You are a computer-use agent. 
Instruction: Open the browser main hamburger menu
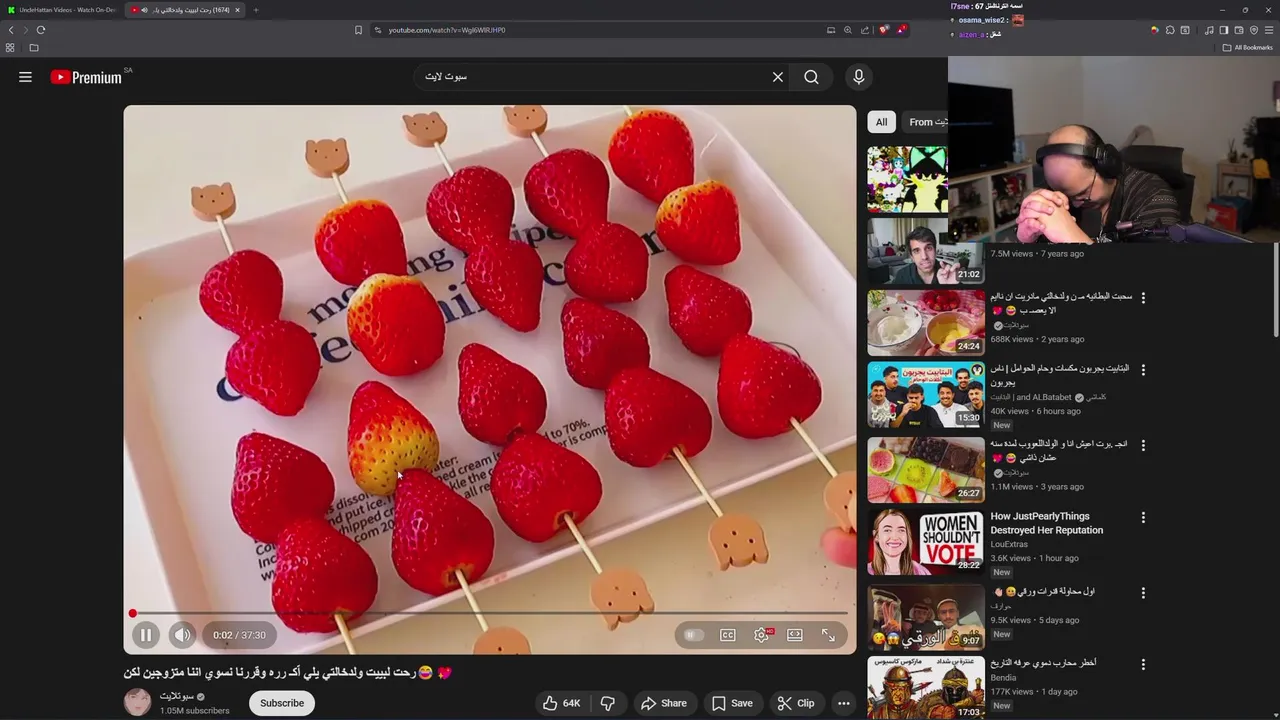(1269, 31)
